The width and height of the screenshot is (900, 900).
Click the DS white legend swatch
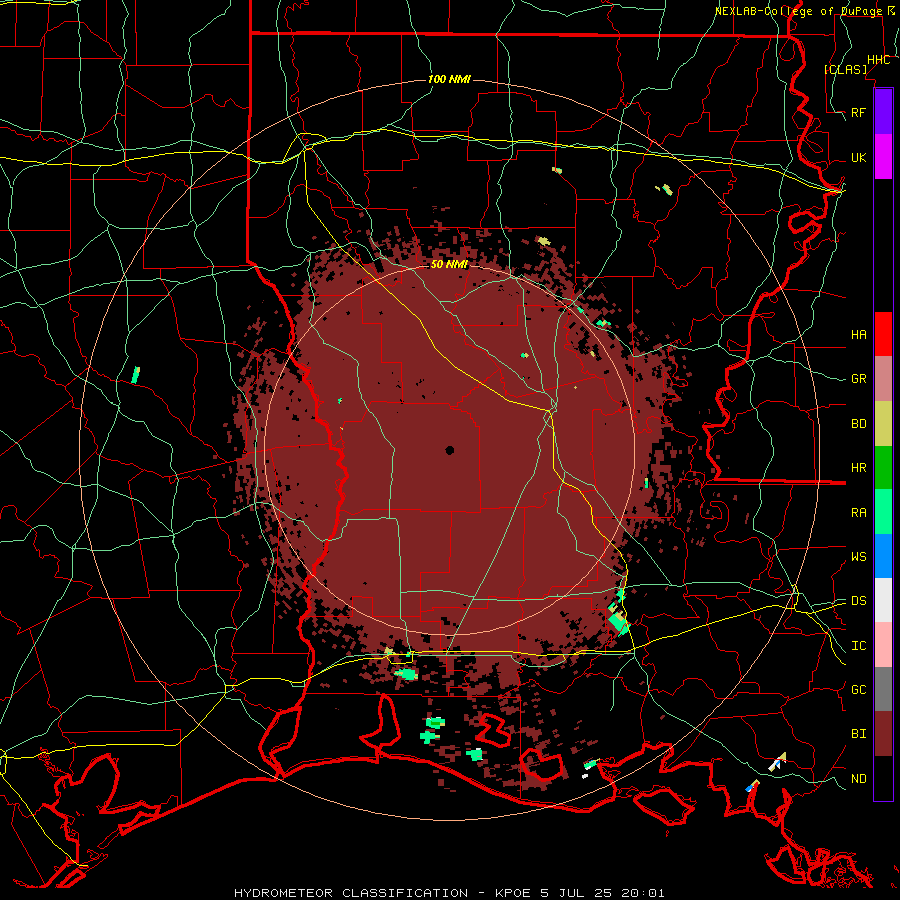pos(883,600)
